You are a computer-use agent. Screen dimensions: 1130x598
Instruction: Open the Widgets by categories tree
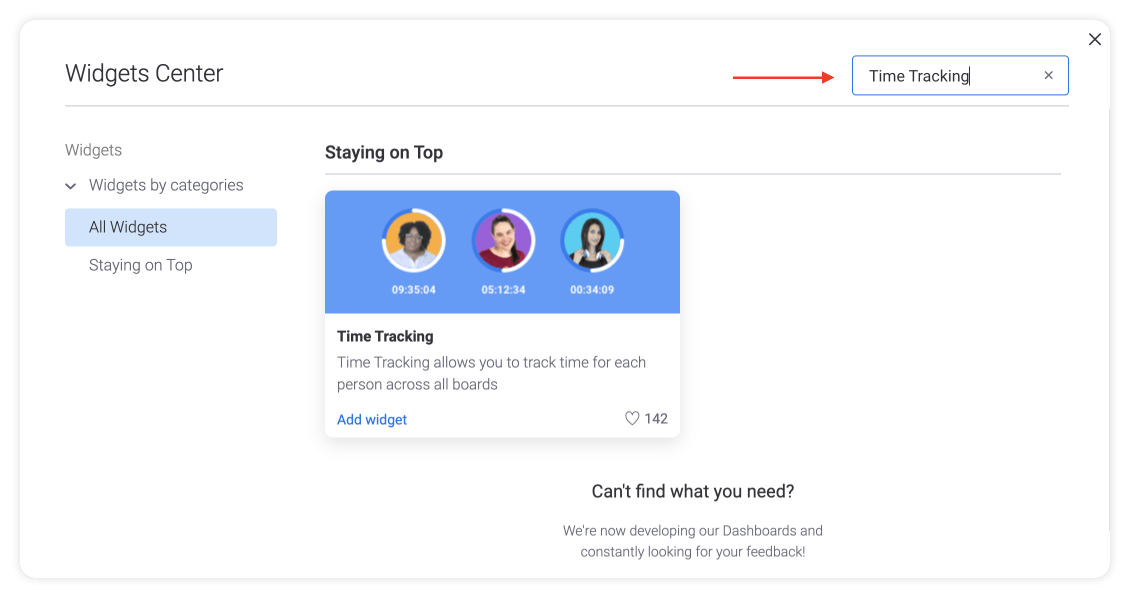point(166,185)
